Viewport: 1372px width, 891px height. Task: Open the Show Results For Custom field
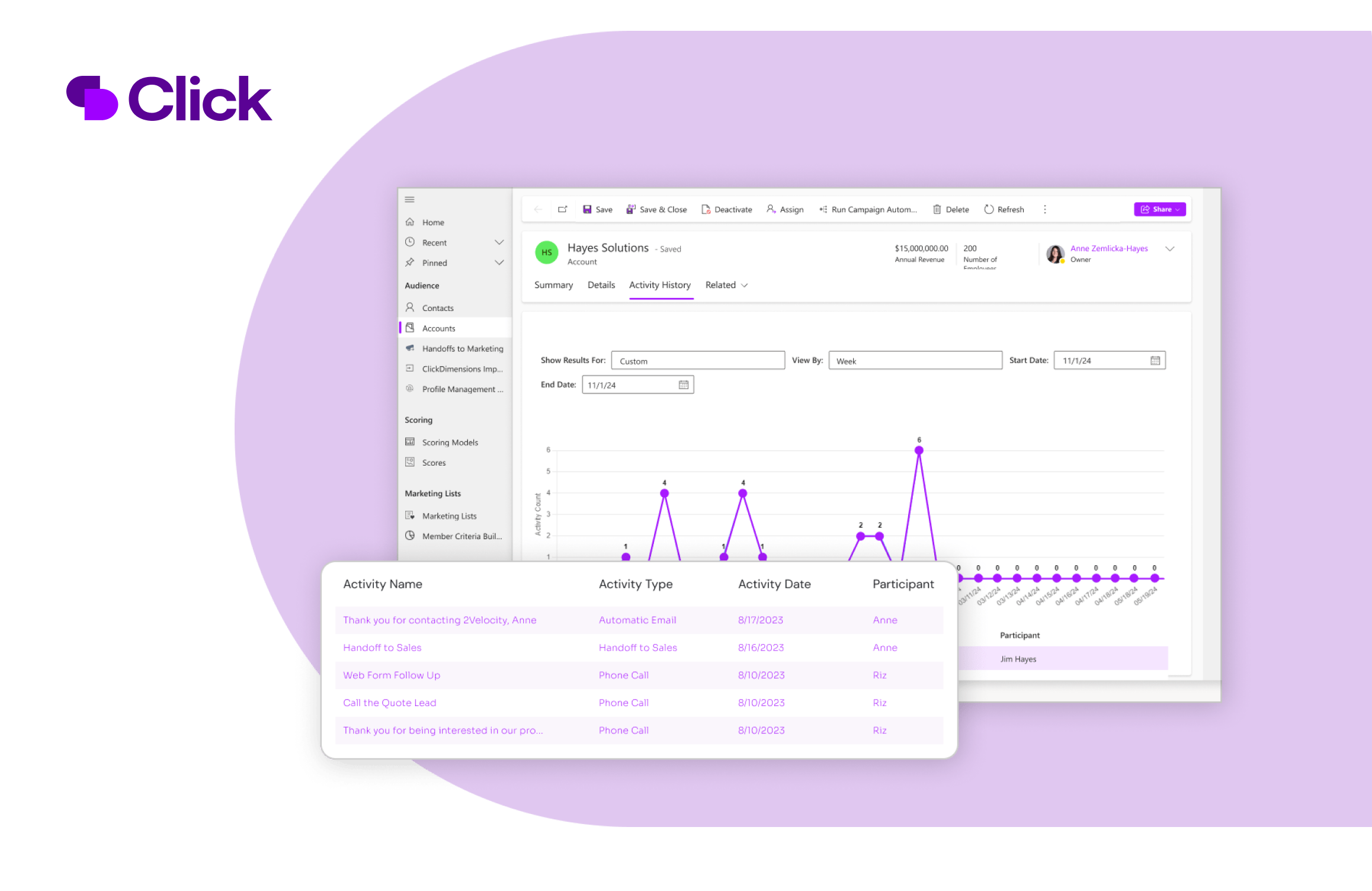point(697,361)
